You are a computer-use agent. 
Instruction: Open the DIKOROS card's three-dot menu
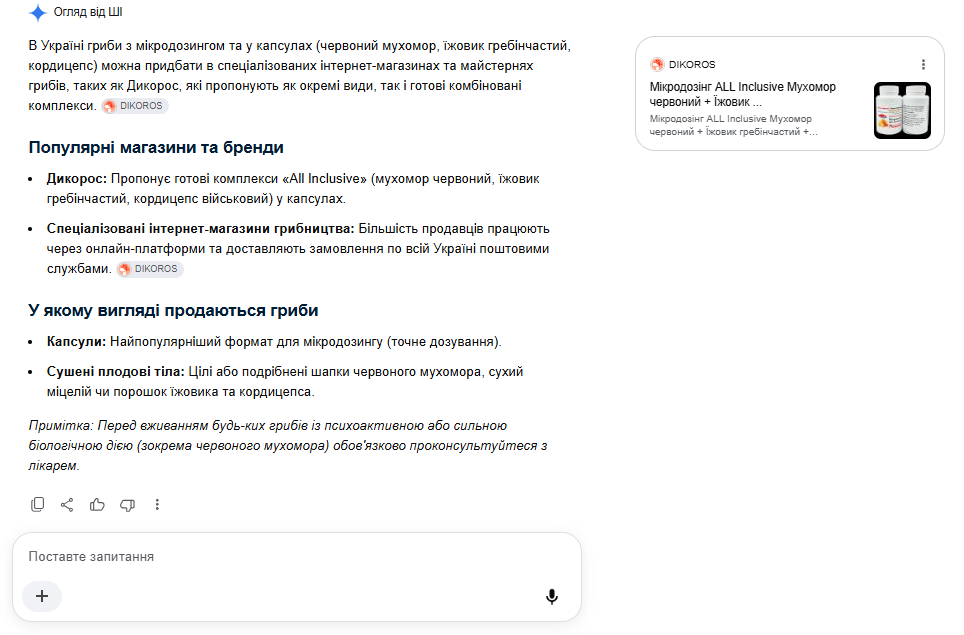click(923, 65)
